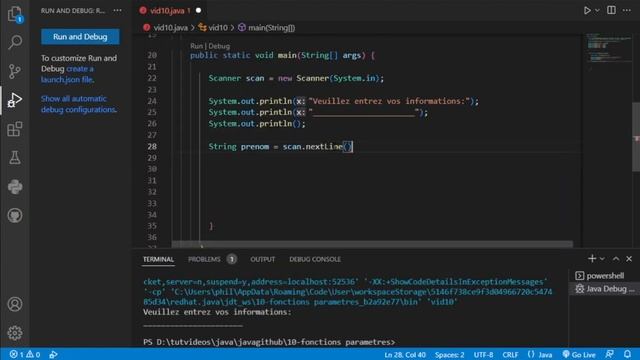This screenshot has height=360, width=640.
Task: Close the bottom panel
Action: coord(629,259)
